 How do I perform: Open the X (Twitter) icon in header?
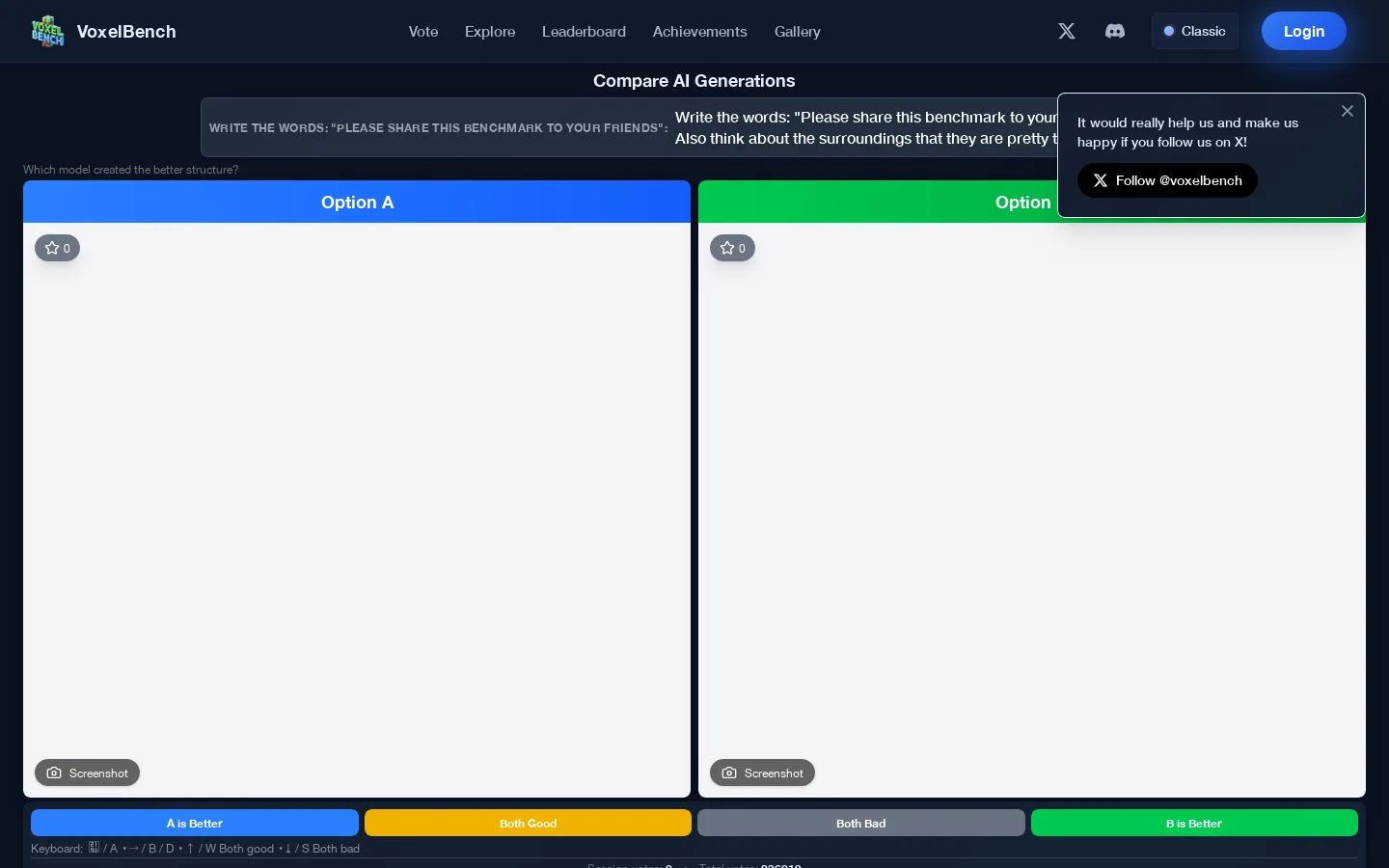coord(1067,31)
